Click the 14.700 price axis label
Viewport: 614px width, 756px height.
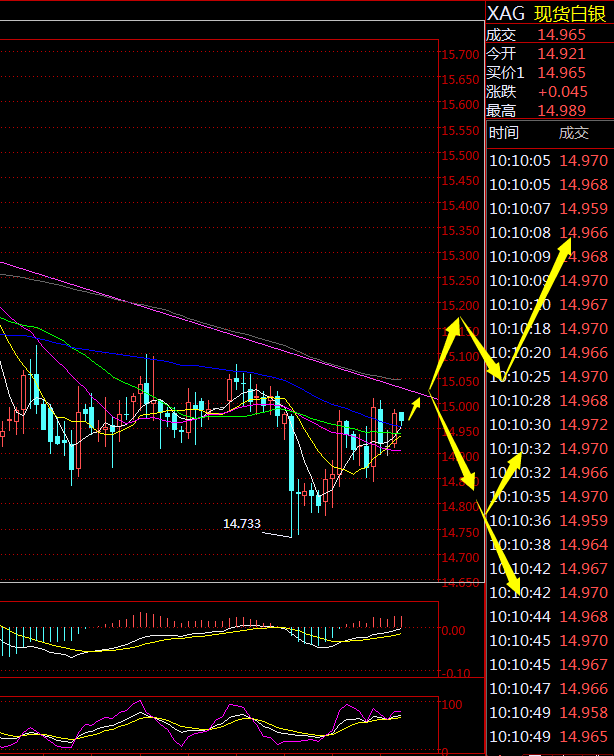pyautogui.click(x=461, y=558)
